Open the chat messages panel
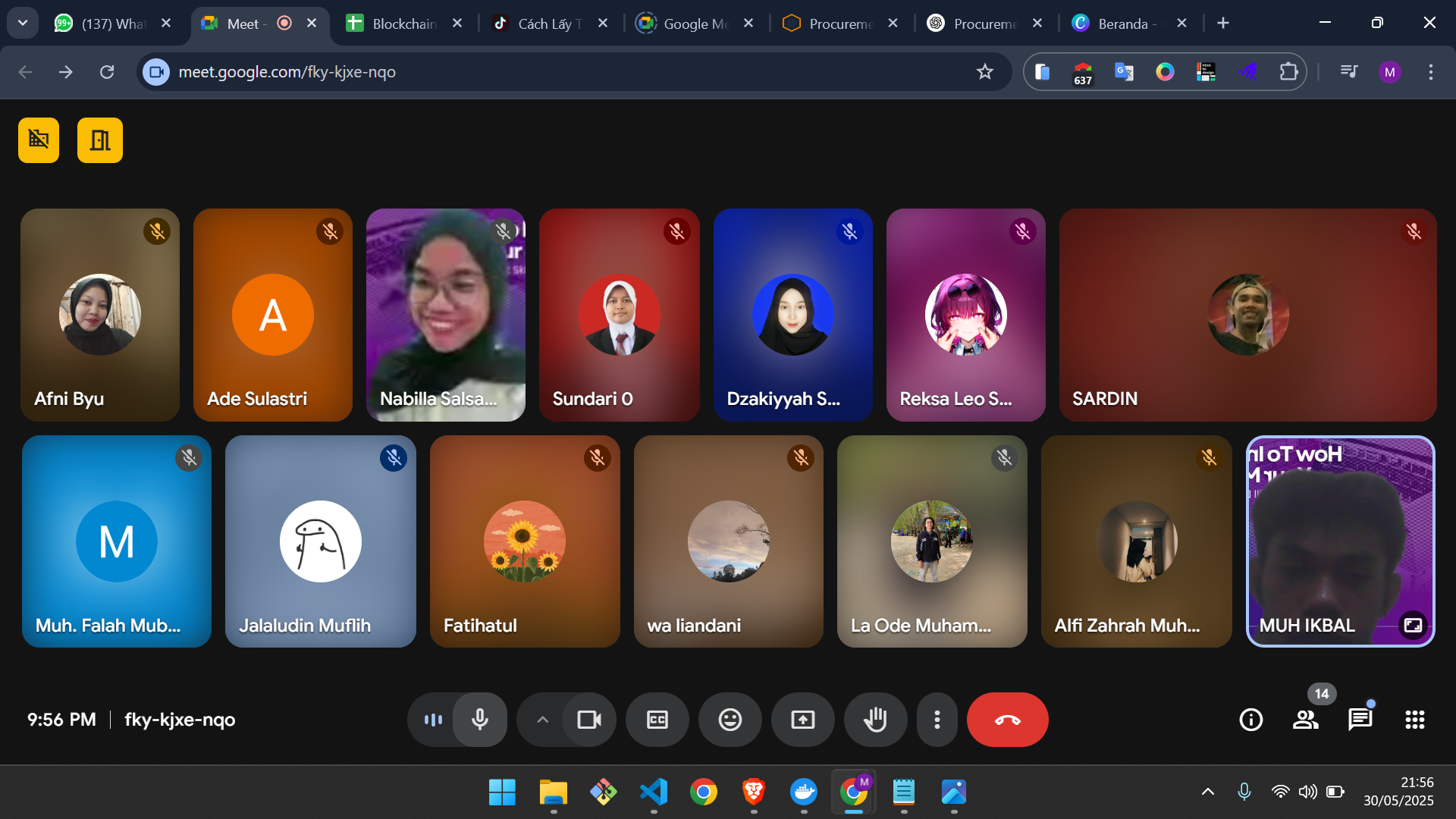The width and height of the screenshot is (1456, 819). pyautogui.click(x=1360, y=720)
